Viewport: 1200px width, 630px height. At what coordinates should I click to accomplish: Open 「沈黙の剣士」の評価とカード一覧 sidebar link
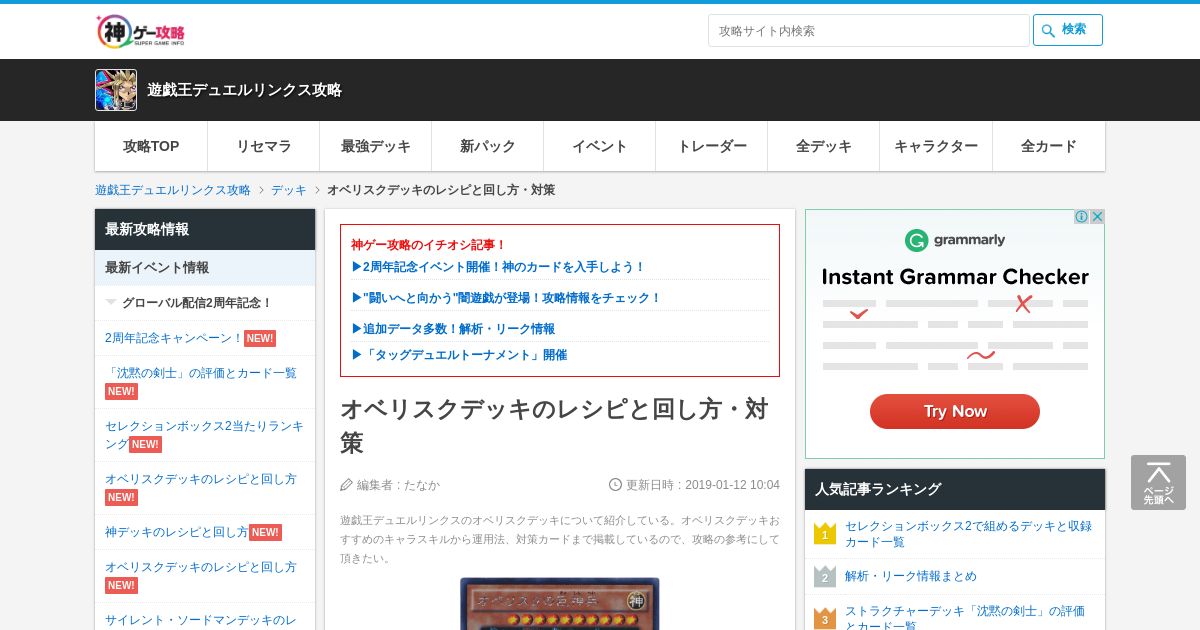click(201, 373)
